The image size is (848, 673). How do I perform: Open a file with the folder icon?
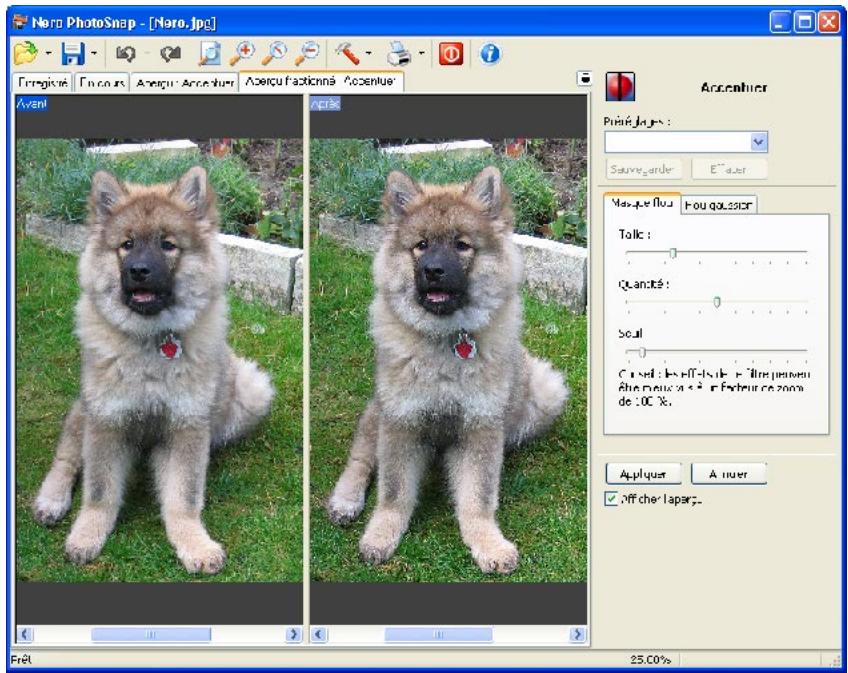click(x=25, y=54)
